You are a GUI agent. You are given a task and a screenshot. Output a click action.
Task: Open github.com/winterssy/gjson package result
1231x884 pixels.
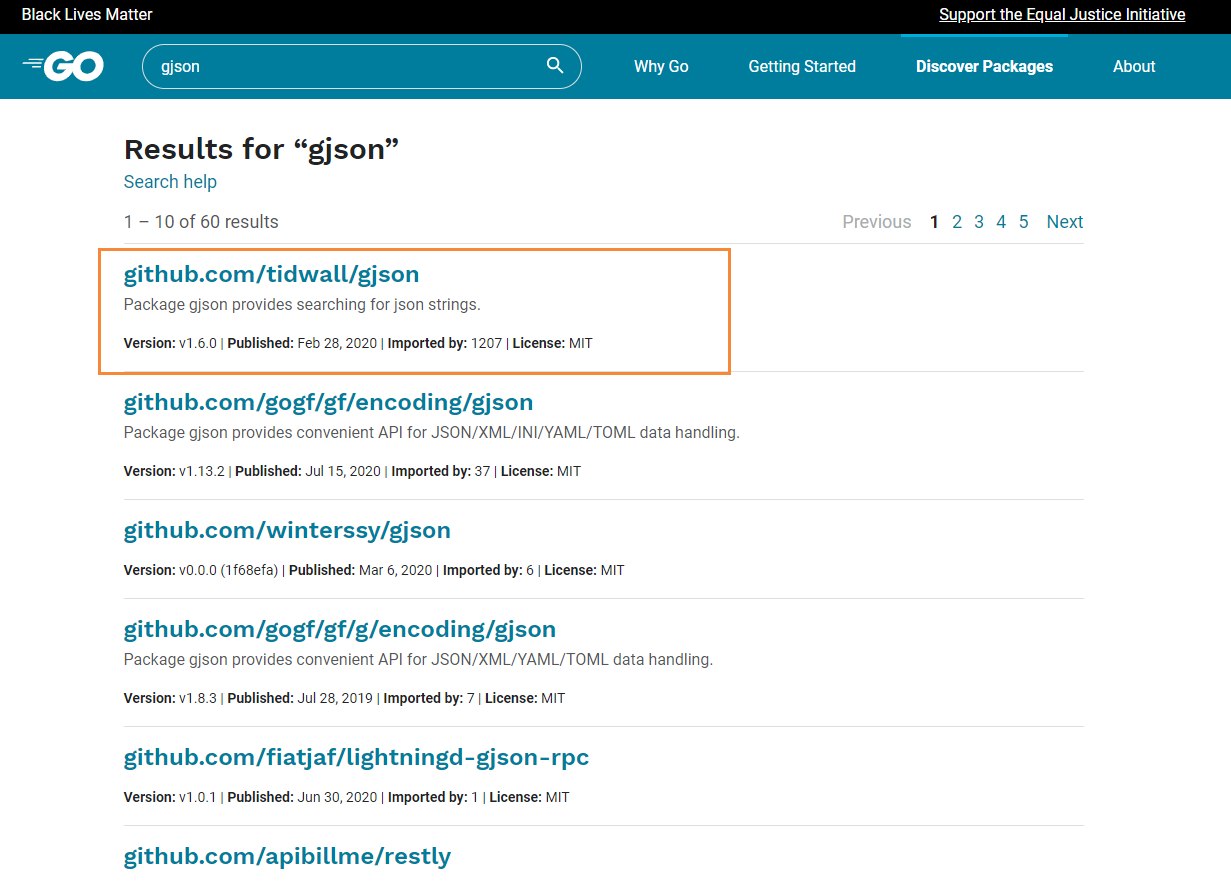coord(287,530)
